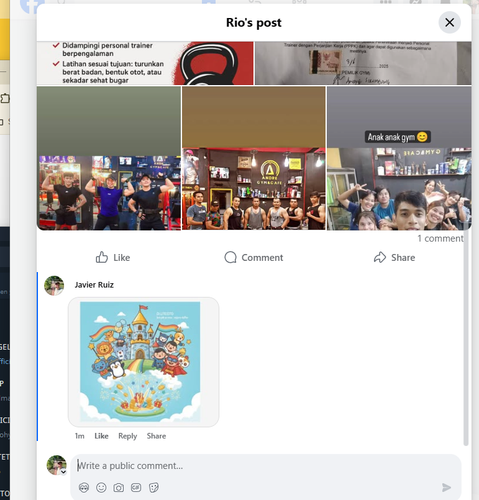The width and height of the screenshot is (479, 500).
Task: Like Rio's post with thumbs-up button
Action: click(x=113, y=257)
